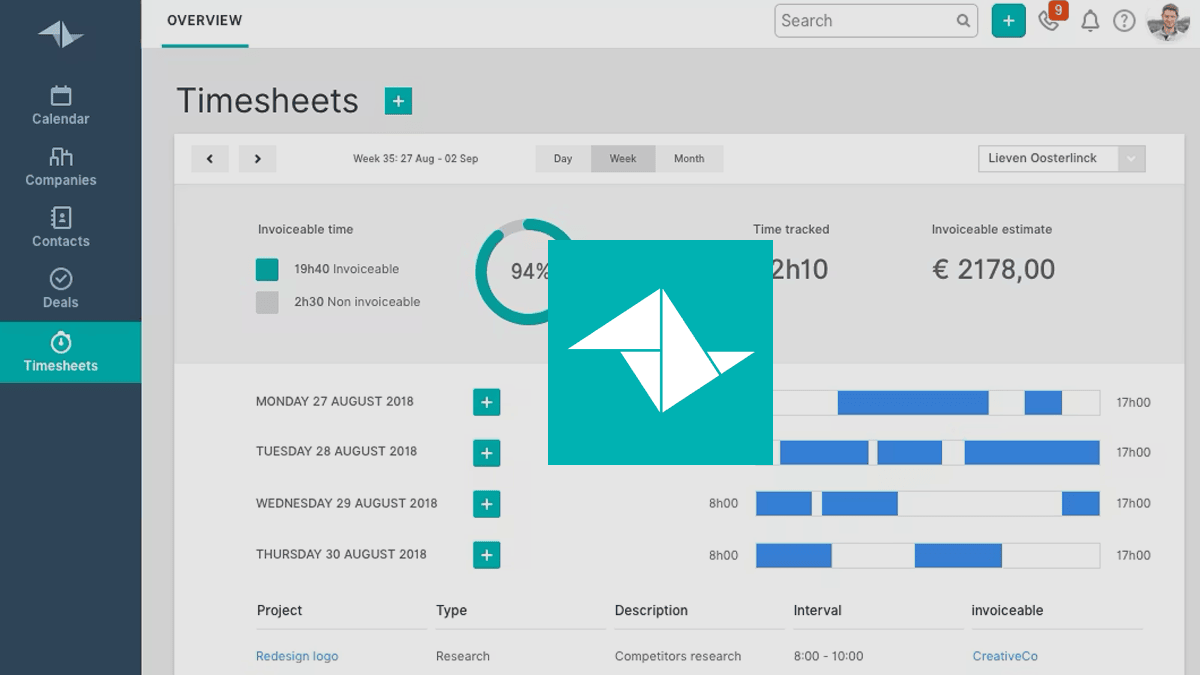Click the Week 35: 27 Aug - 02 Sep label
The image size is (1200, 675).
pyautogui.click(x=415, y=159)
